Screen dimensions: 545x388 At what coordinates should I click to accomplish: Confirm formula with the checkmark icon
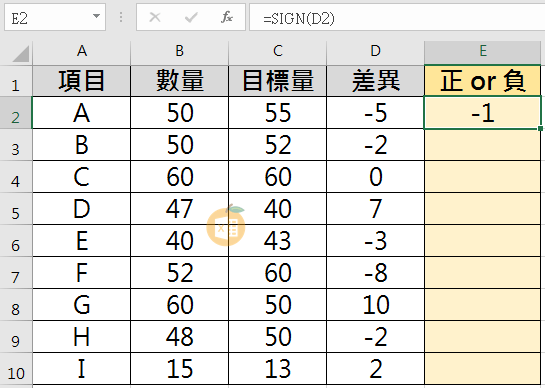pyautogui.click(x=191, y=17)
